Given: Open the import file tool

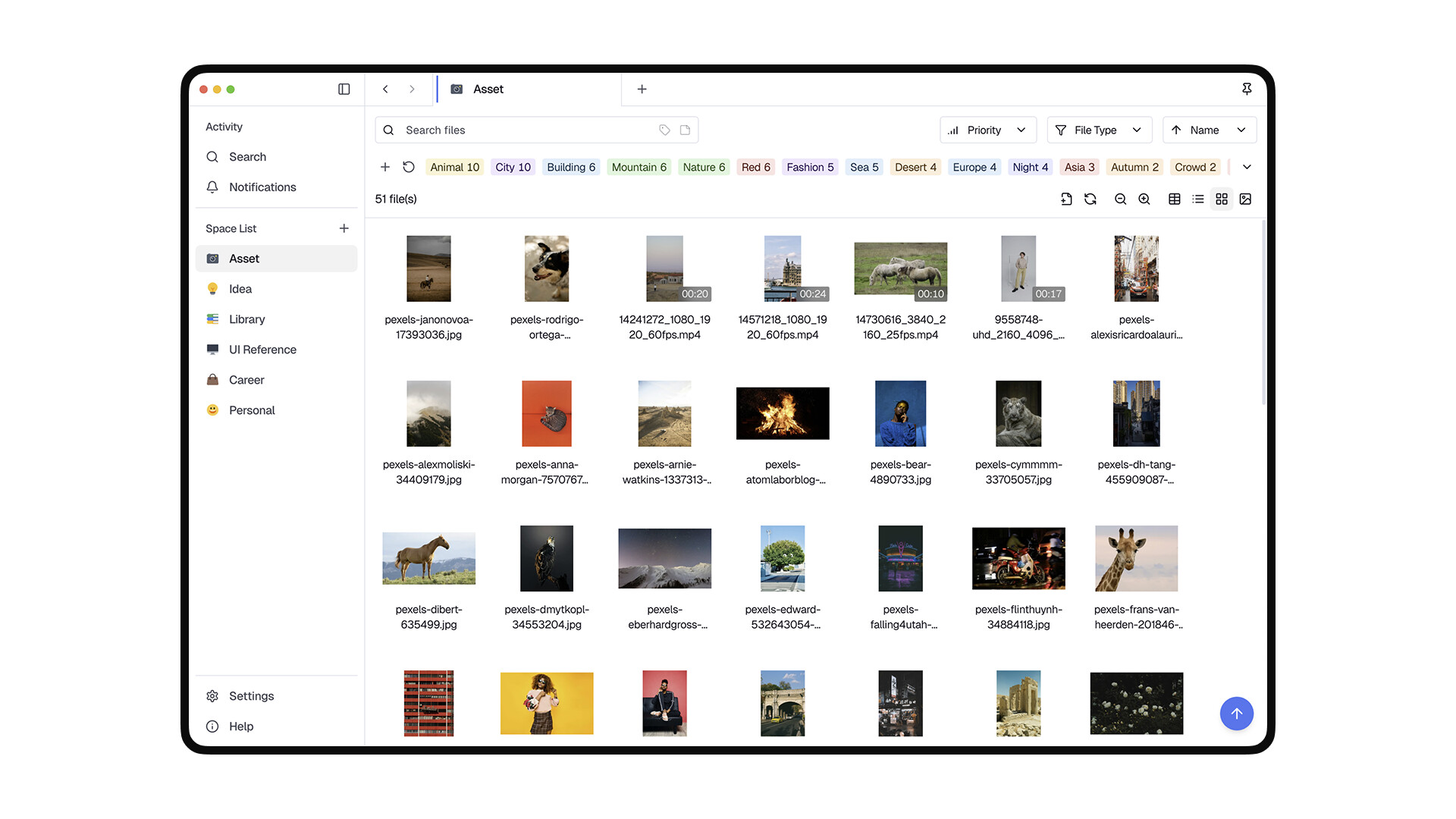Looking at the screenshot, I should 1066,199.
